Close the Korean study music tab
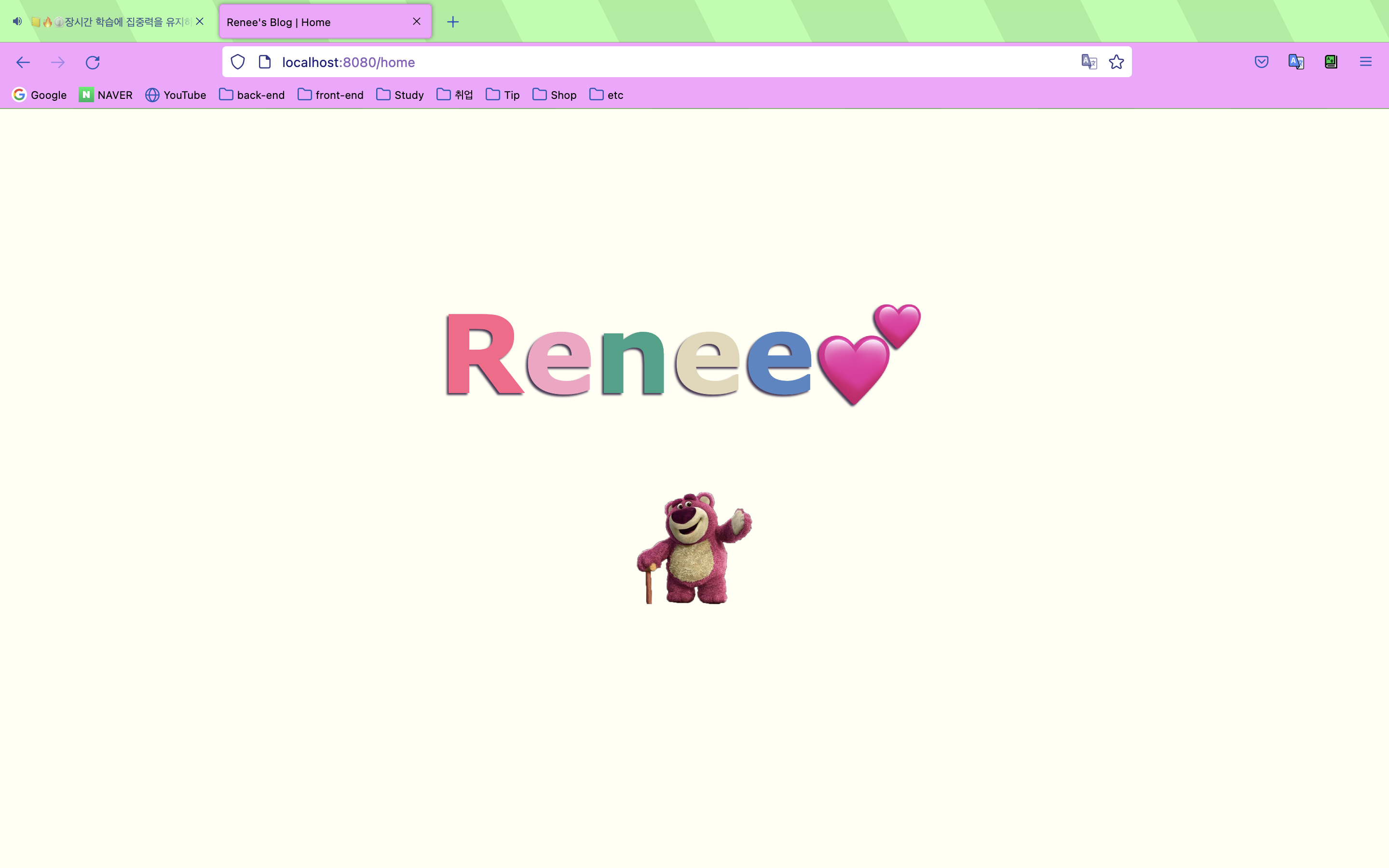The width and height of the screenshot is (1389, 868). [x=200, y=21]
